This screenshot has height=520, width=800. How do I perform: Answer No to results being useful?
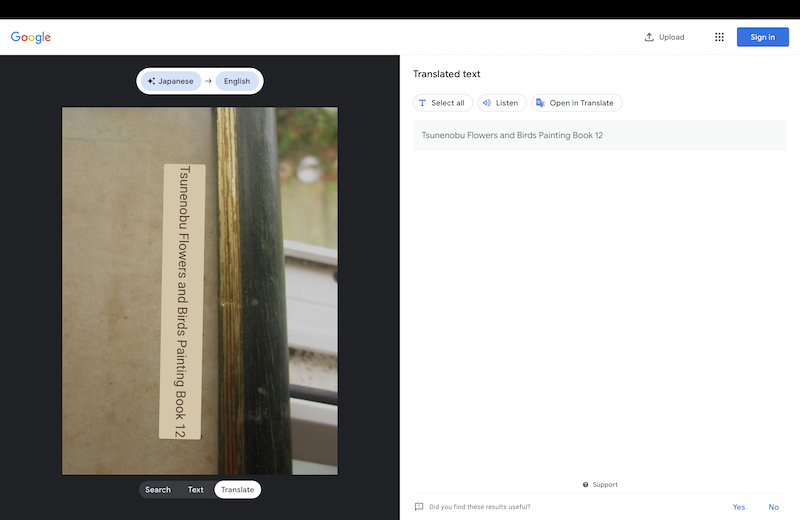click(x=773, y=507)
